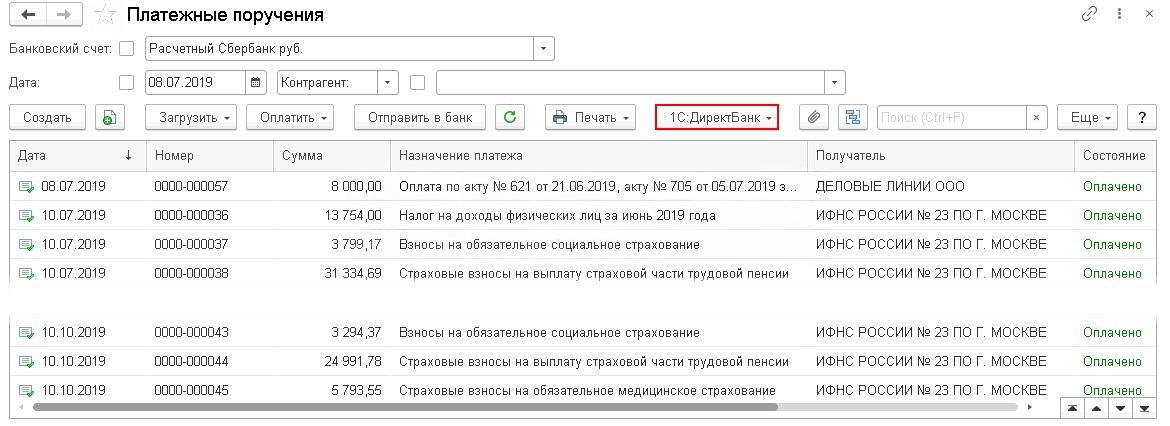Tick the Дата filter checkbox

[126, 82]
